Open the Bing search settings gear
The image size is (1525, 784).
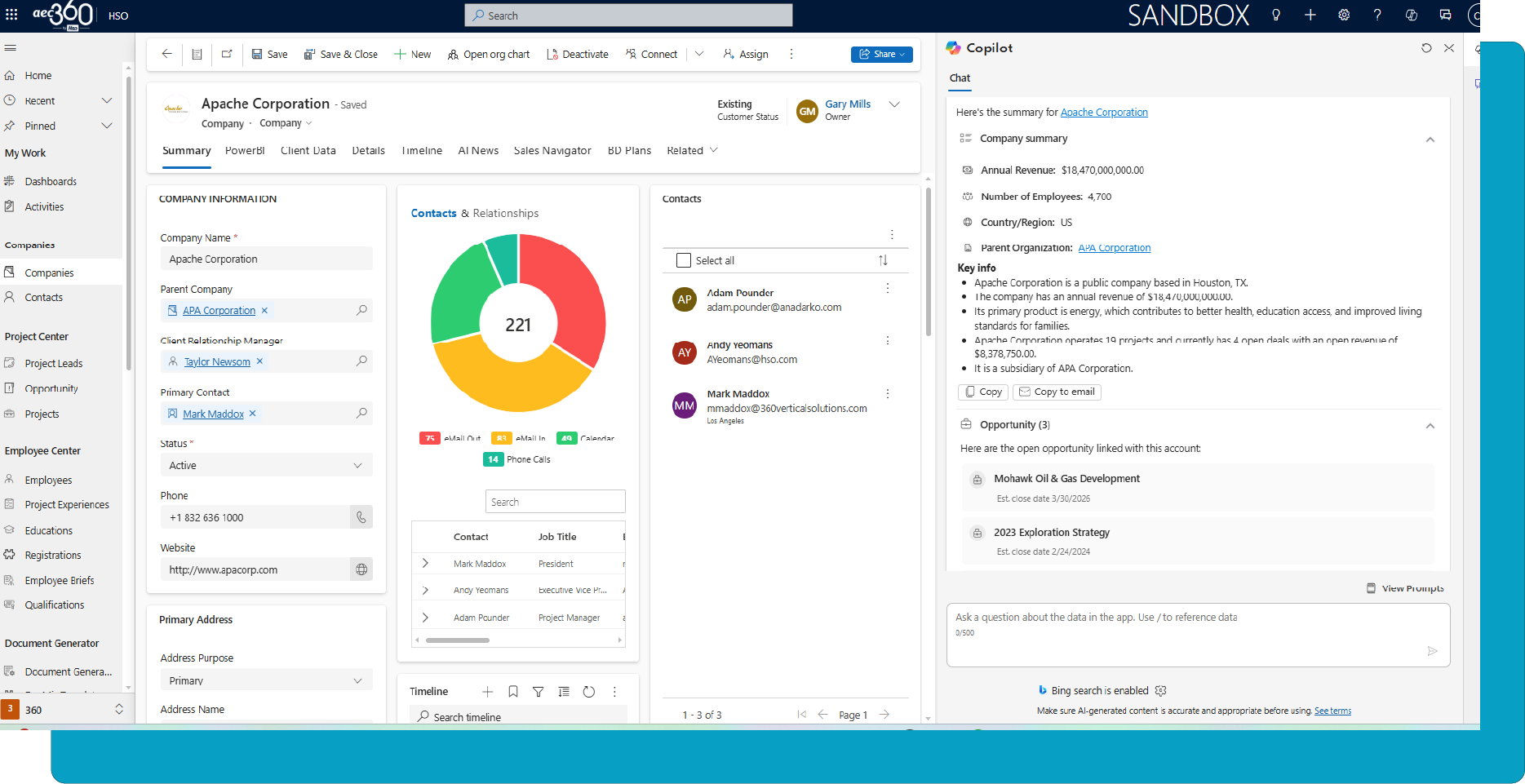[1161, 691]
